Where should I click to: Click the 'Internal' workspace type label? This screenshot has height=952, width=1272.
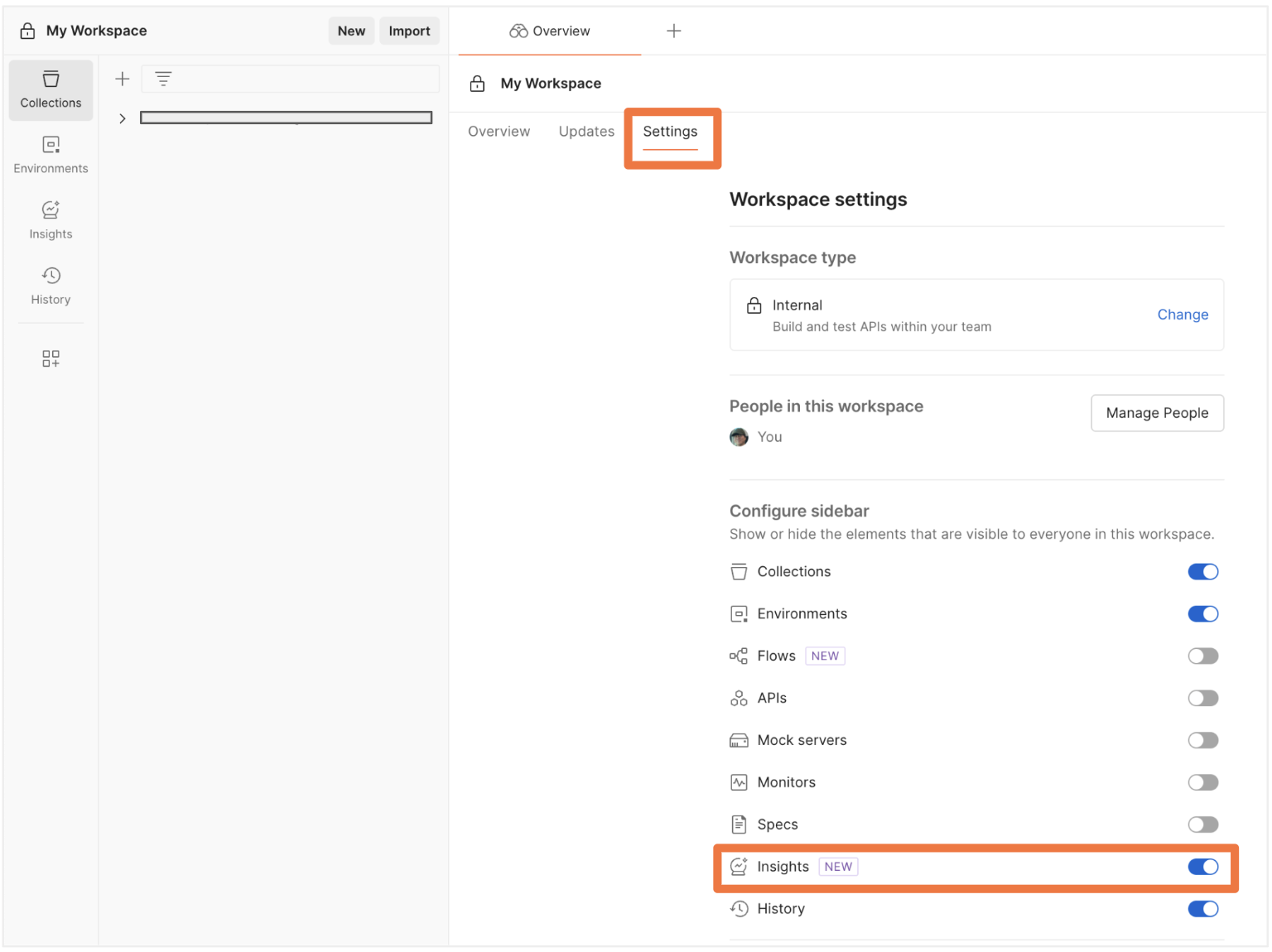click(x=797, y=305)
